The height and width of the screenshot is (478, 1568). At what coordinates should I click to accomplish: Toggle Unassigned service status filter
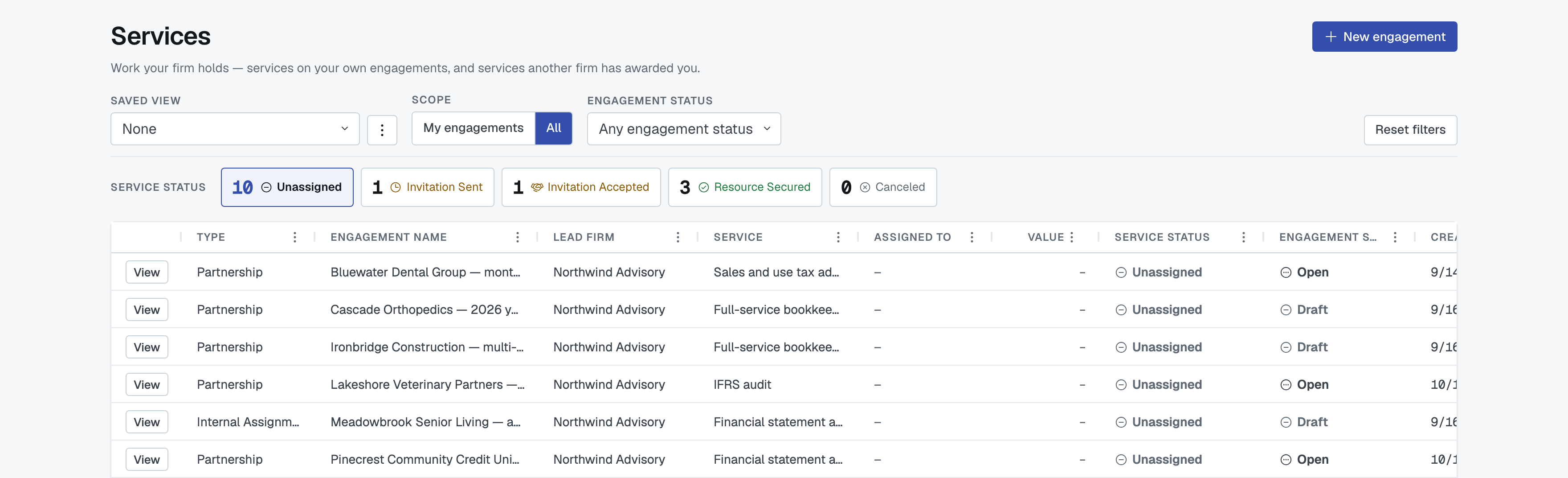tap(287, 188)
